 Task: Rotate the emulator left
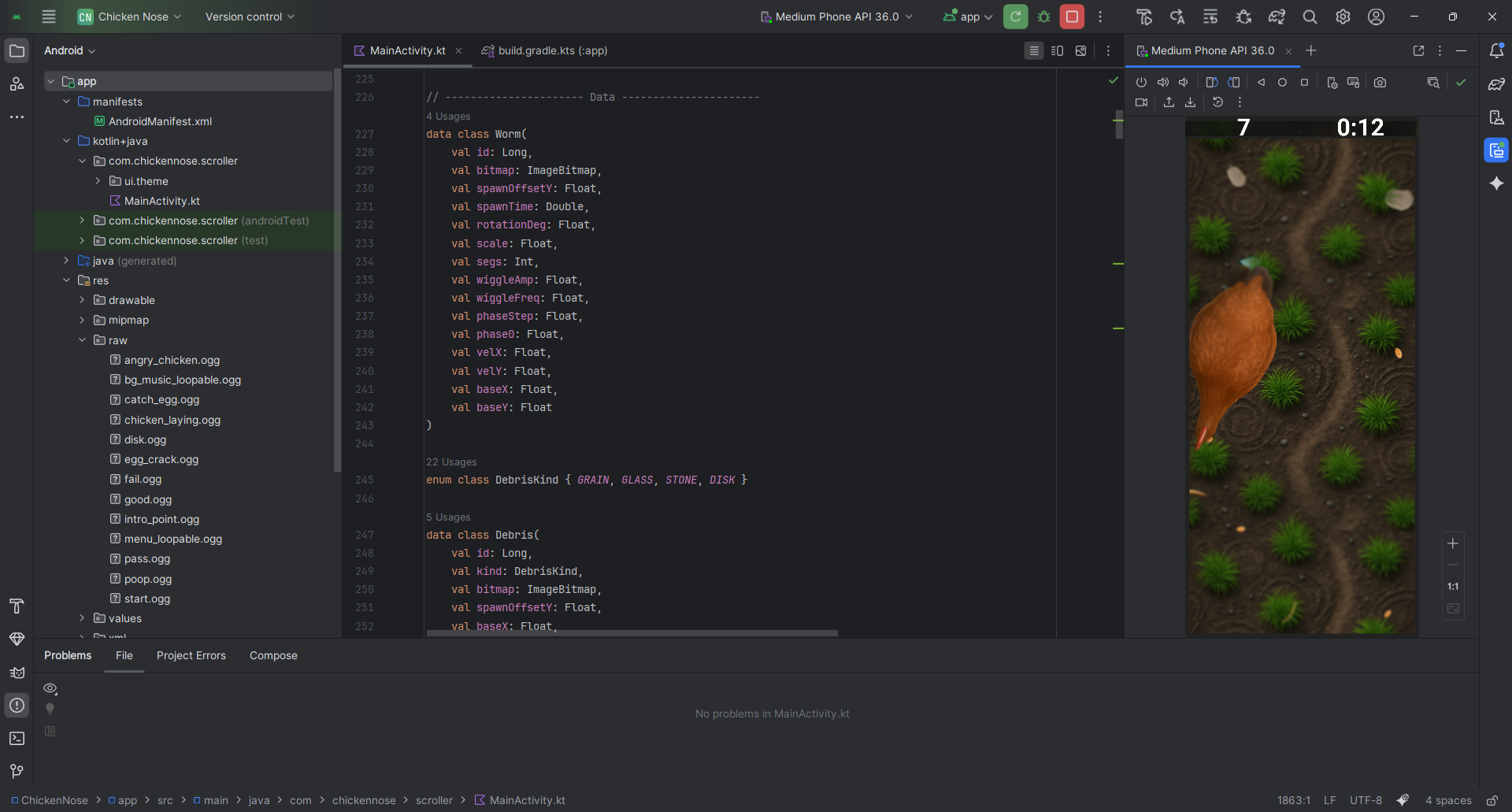coord(1212,83)
